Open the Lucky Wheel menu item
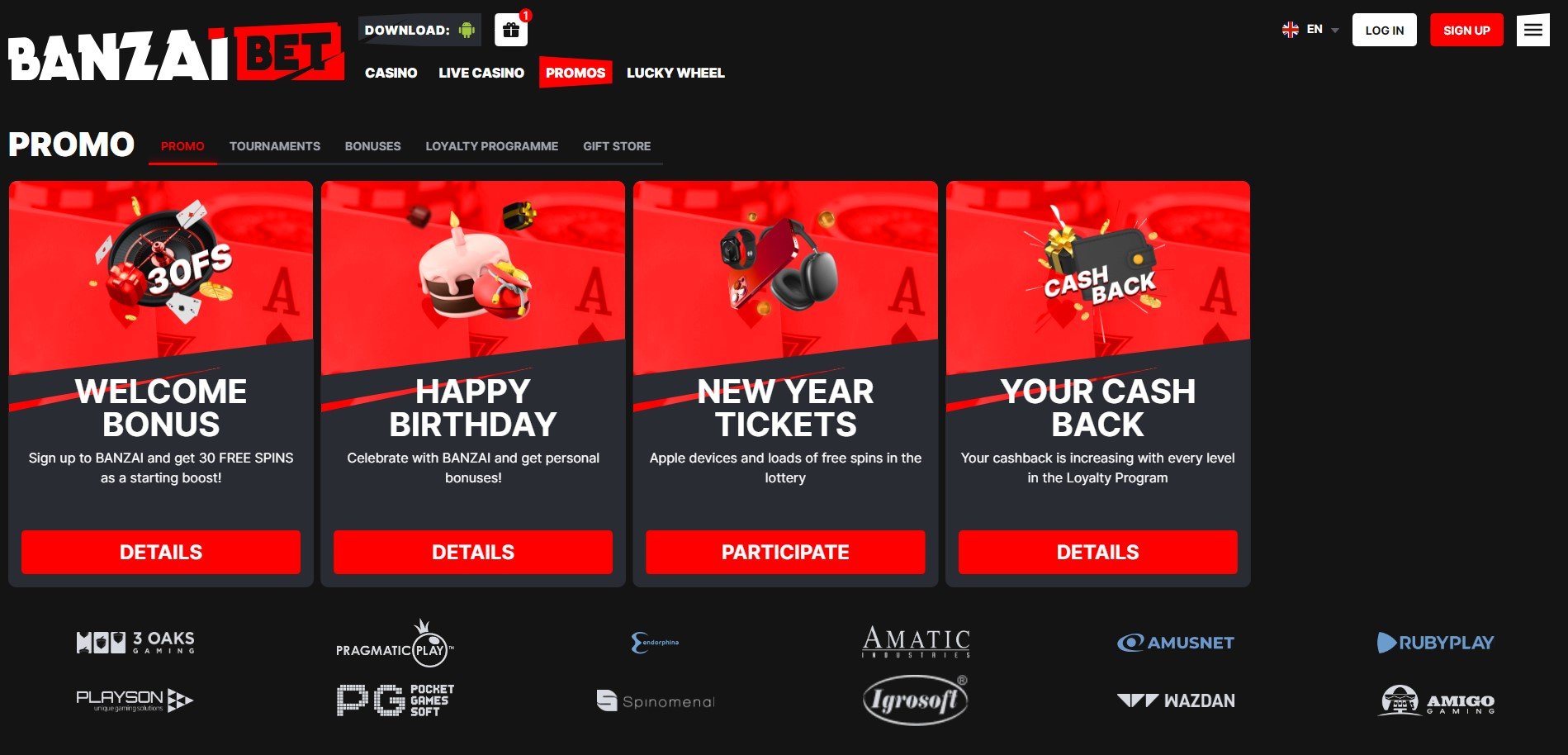Screen dimensions: 1568x755 675,73
